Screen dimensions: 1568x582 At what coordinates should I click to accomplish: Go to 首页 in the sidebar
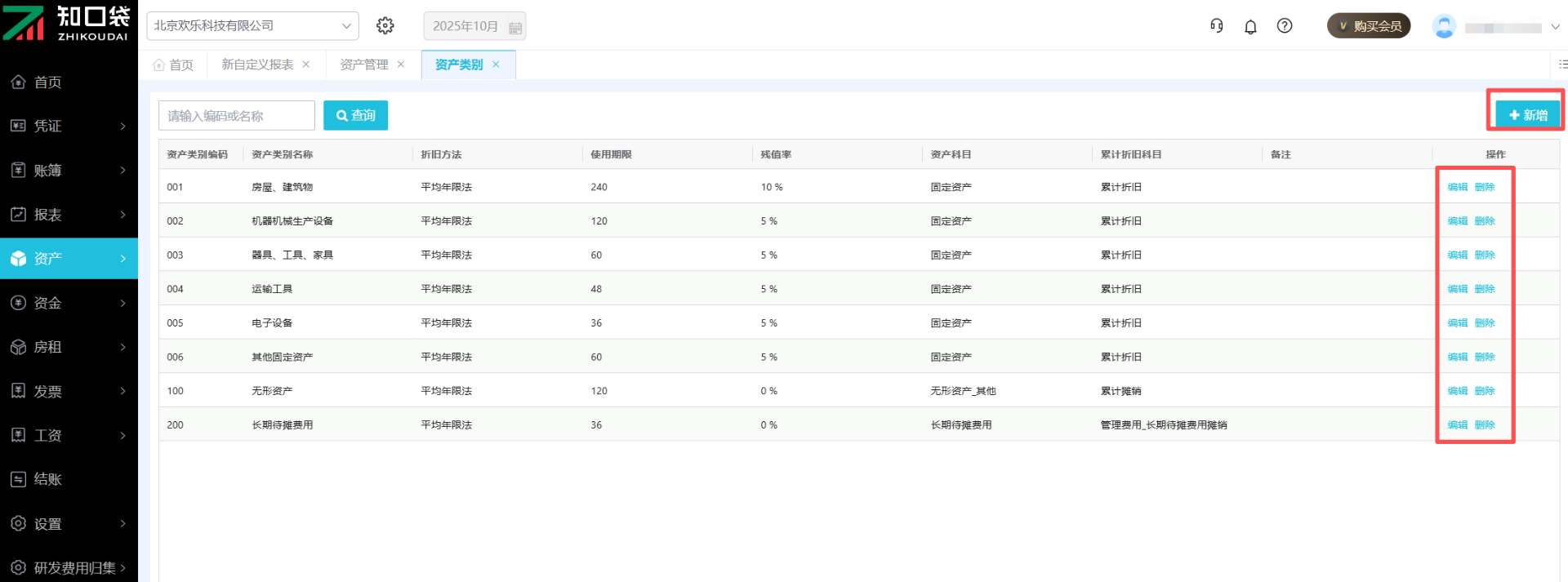47,82
